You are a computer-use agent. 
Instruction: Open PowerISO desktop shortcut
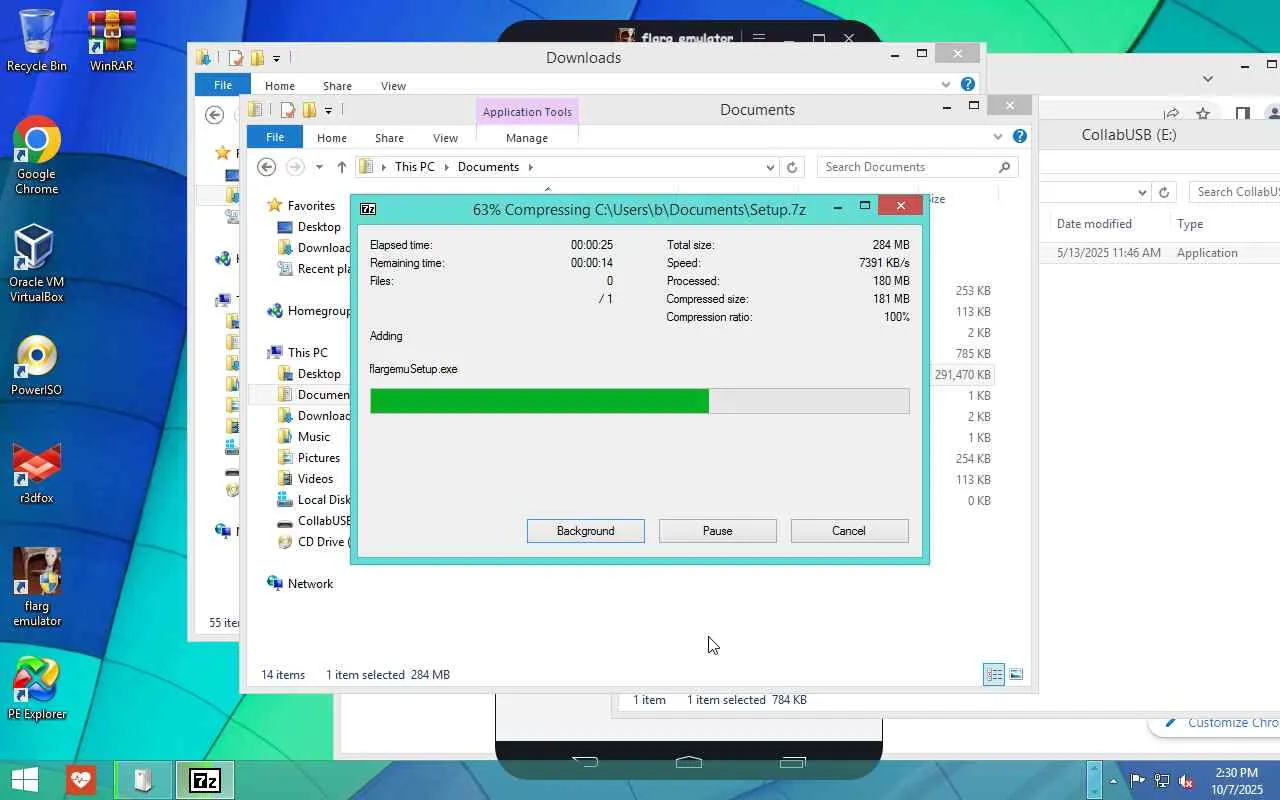tap(37, 366)
